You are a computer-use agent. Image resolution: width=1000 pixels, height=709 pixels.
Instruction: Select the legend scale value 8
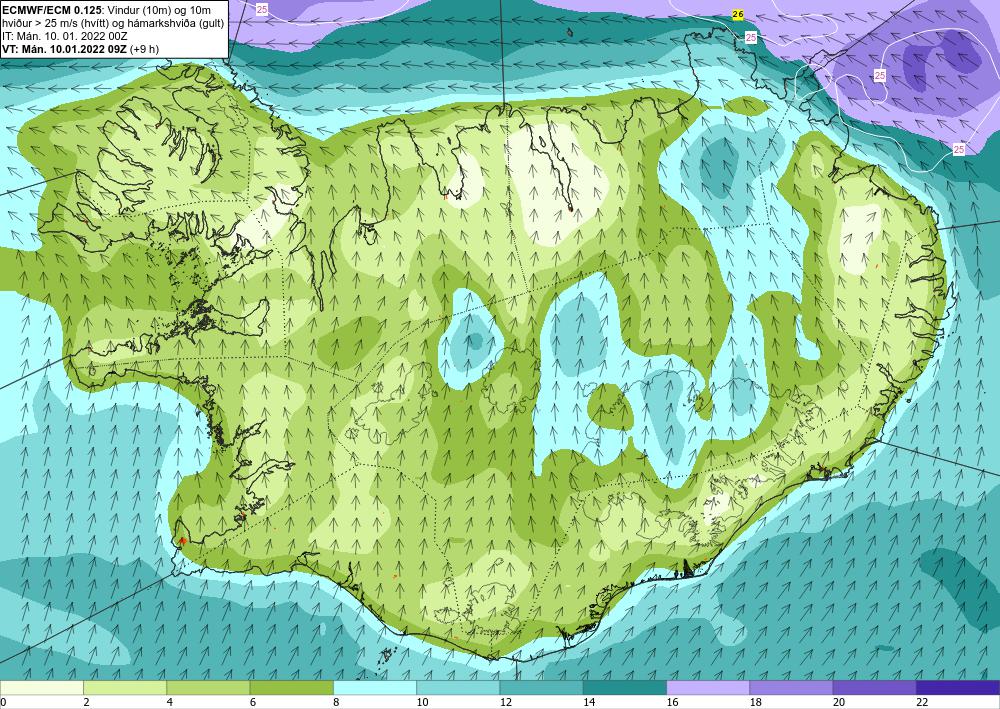click(x=336, y=703)
